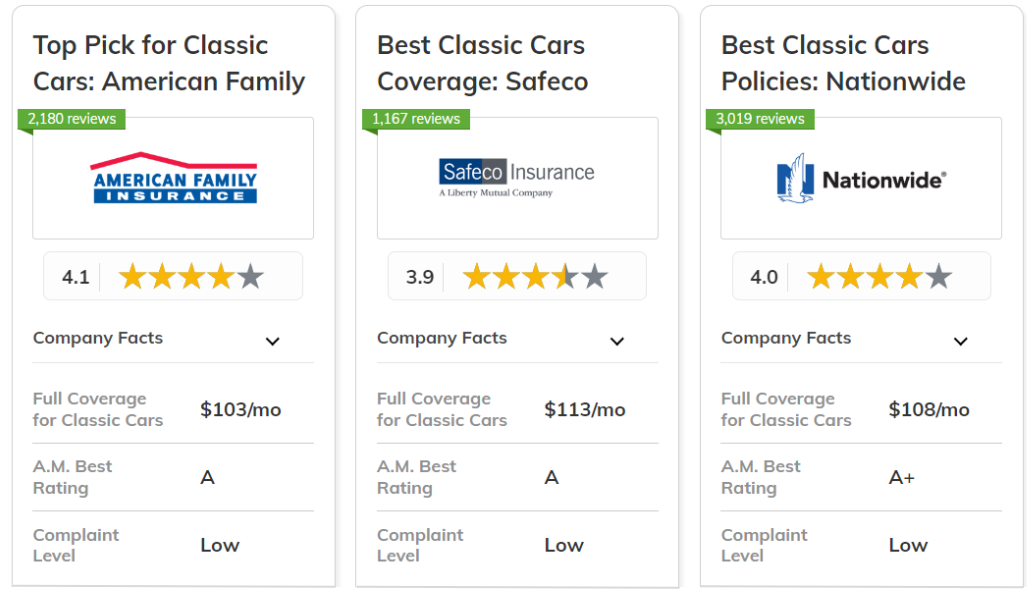Click the 3.9 star rating

[517, 276]
